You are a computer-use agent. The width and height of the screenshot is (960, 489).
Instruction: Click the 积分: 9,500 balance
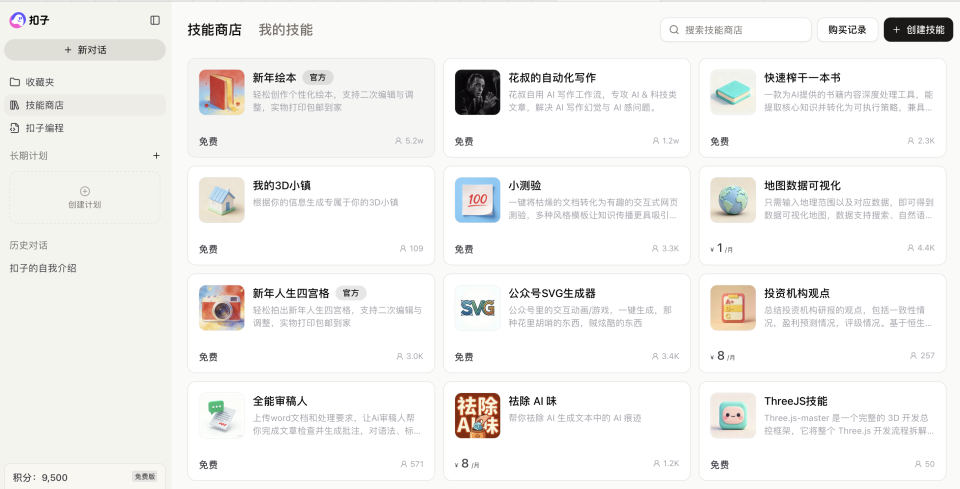coord(40,477)
